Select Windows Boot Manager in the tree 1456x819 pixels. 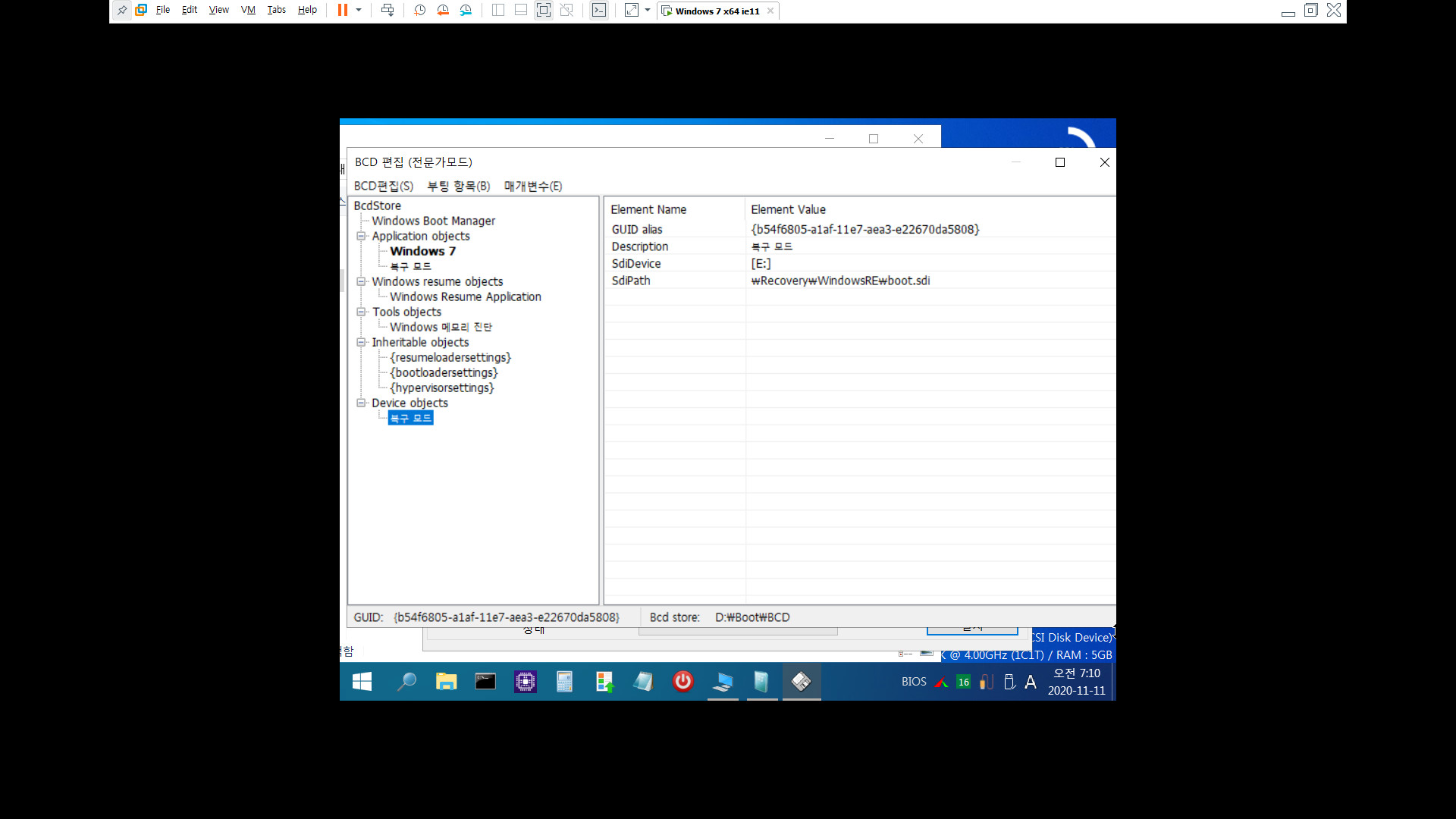tap(433, 221)
